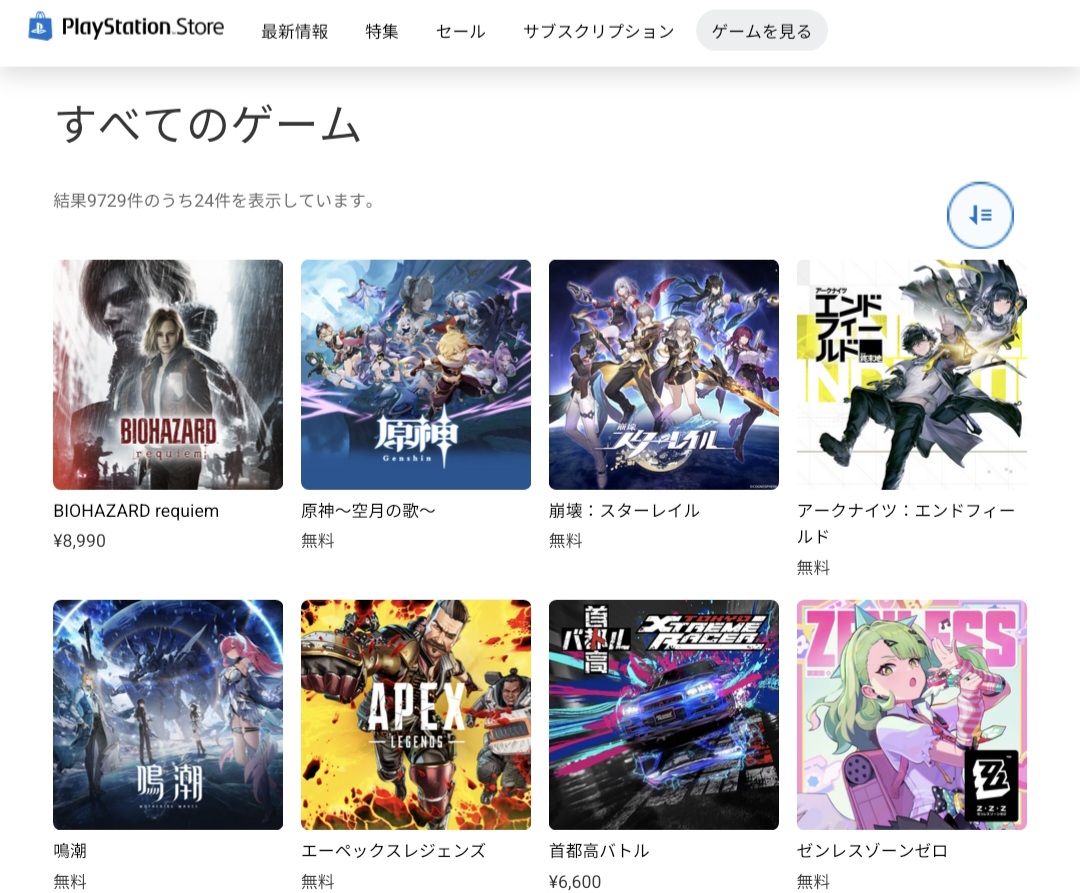
Task: Click the ¥8,990 price of BIOHAZARD
Action: click(79, 541)
